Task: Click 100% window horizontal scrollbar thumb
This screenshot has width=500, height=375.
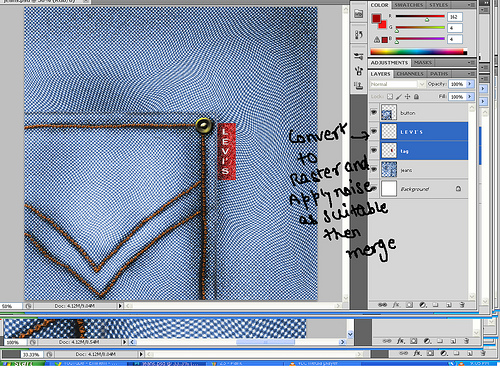Action: click(x=265, y=342)
